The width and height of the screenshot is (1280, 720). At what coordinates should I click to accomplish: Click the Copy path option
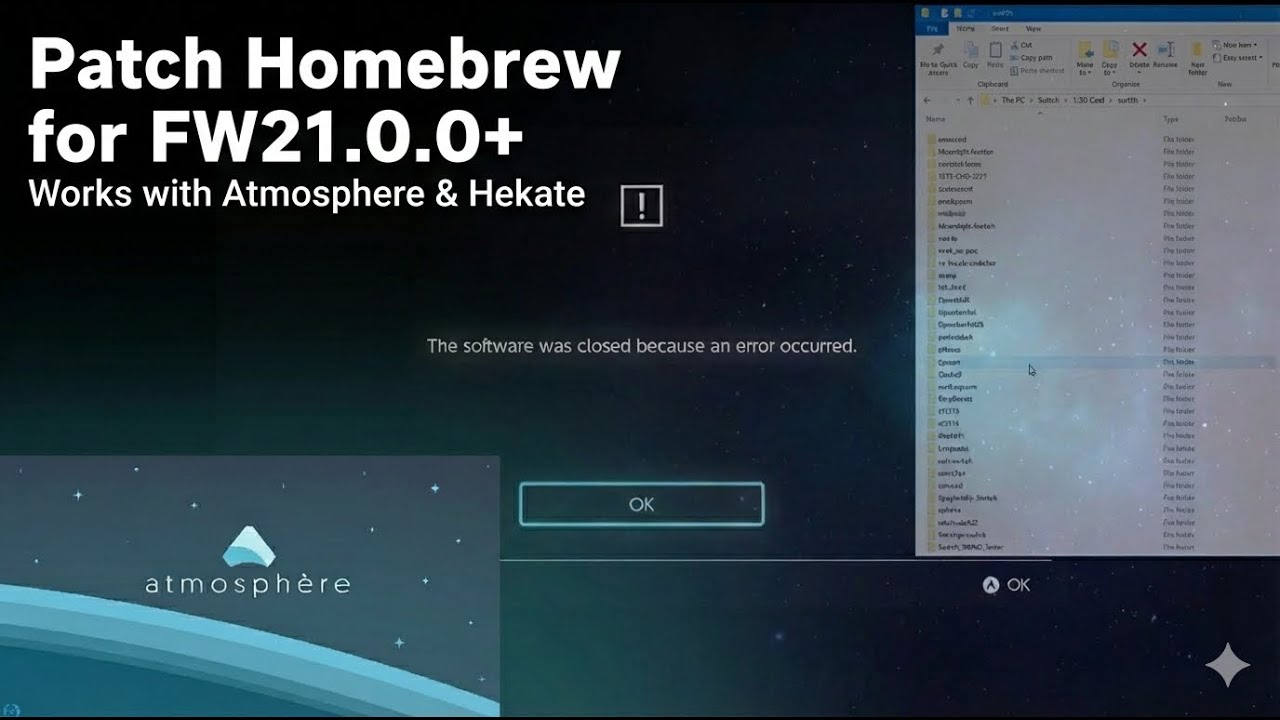click(x=1031, y=58)
